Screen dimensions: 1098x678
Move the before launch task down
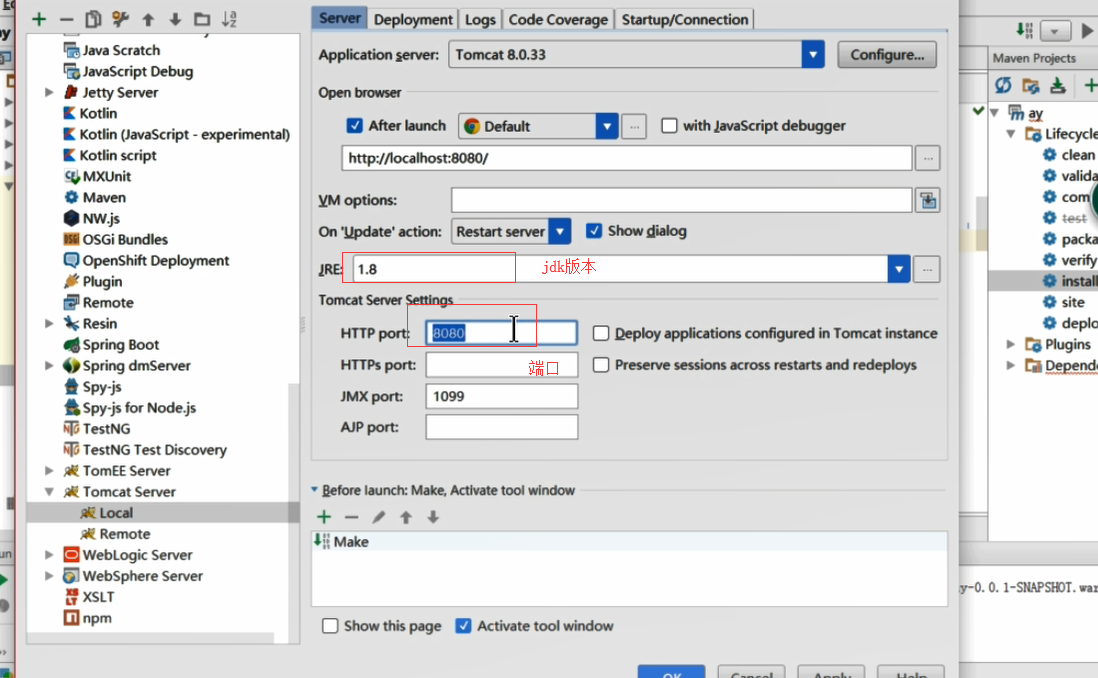point(433,517)
